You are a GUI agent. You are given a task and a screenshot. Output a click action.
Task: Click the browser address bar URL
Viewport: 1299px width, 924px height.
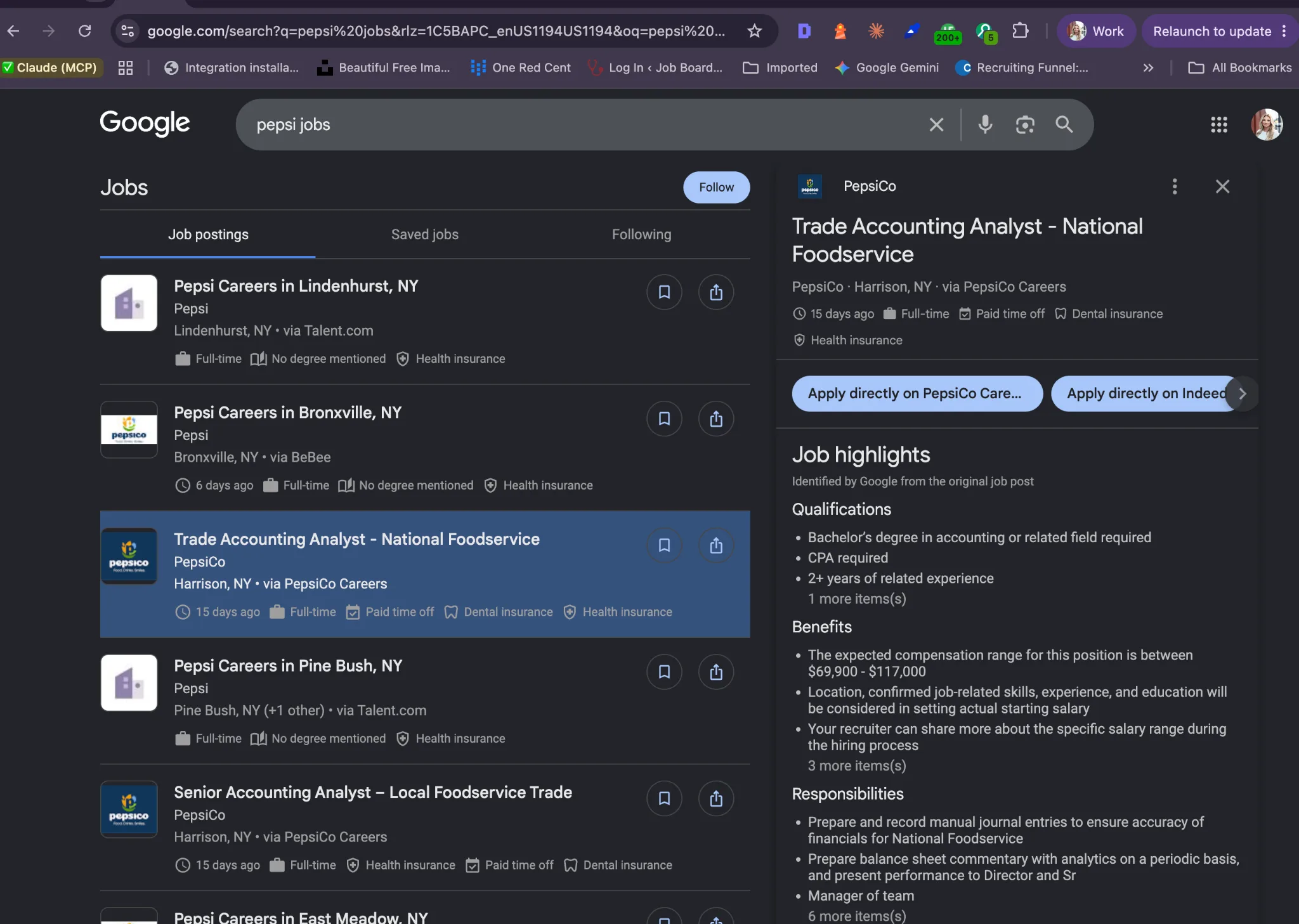(436, 31)
